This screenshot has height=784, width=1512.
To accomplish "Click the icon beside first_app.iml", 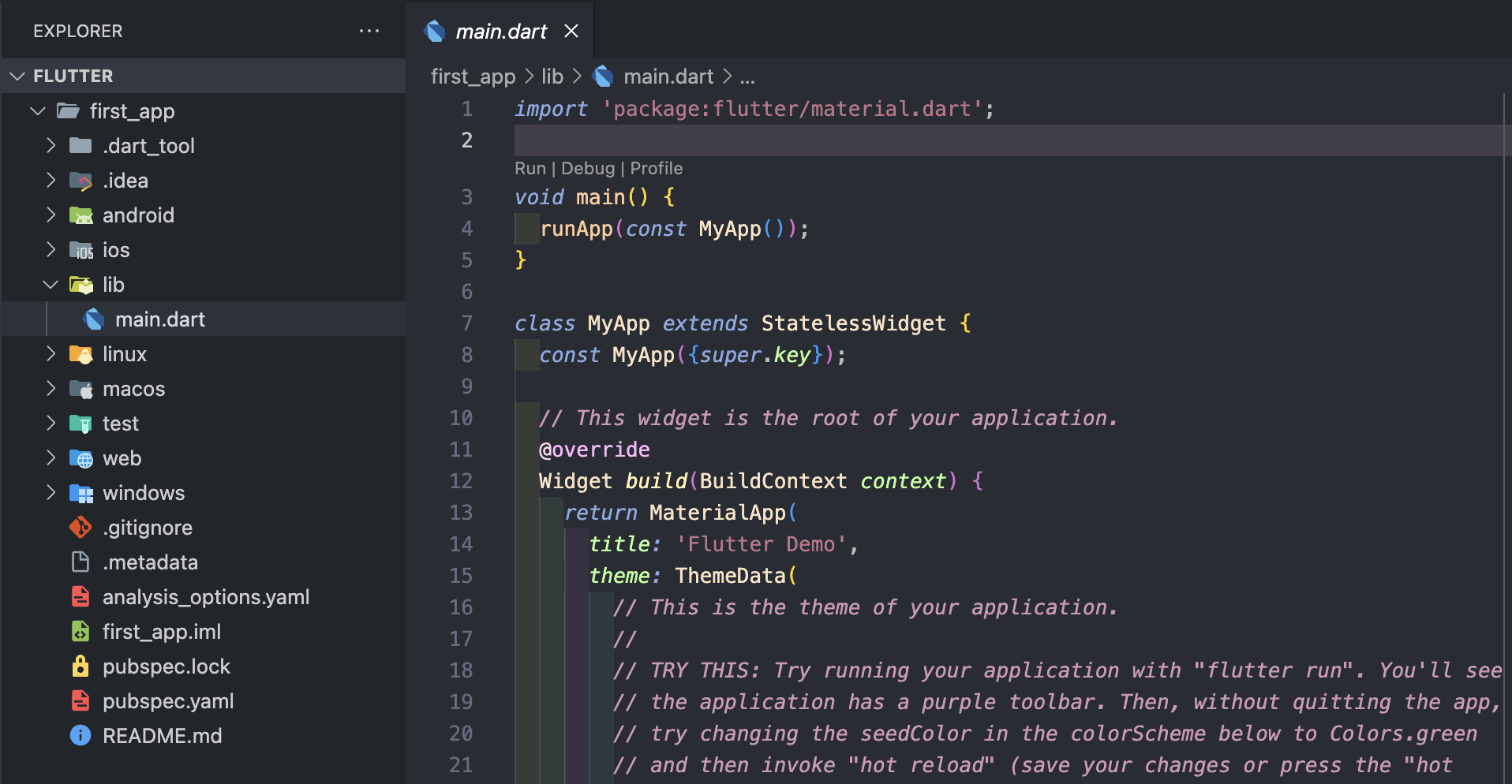I will tap(80, 632).
